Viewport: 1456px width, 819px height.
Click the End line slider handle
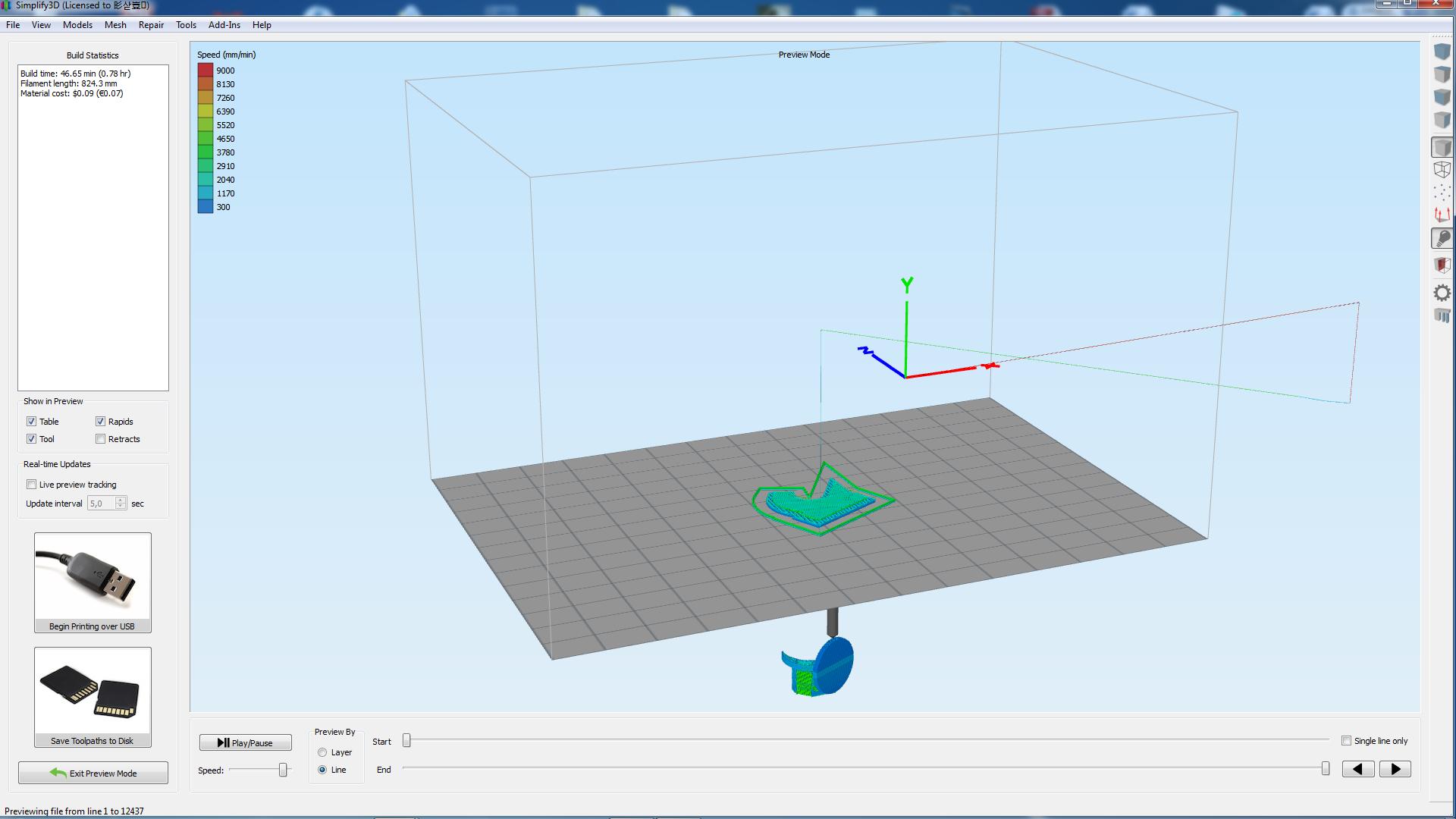pyautogui.click(x=1325, y=769)
